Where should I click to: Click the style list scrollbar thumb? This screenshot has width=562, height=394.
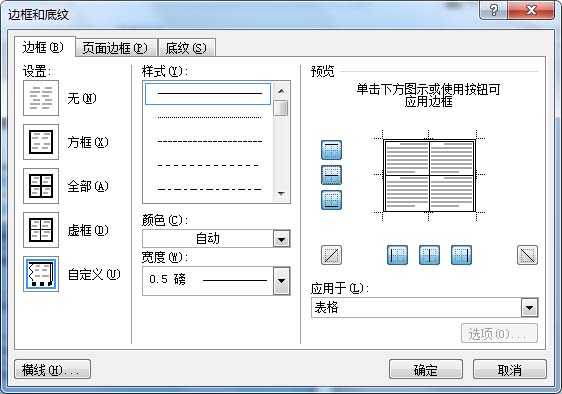281,108
